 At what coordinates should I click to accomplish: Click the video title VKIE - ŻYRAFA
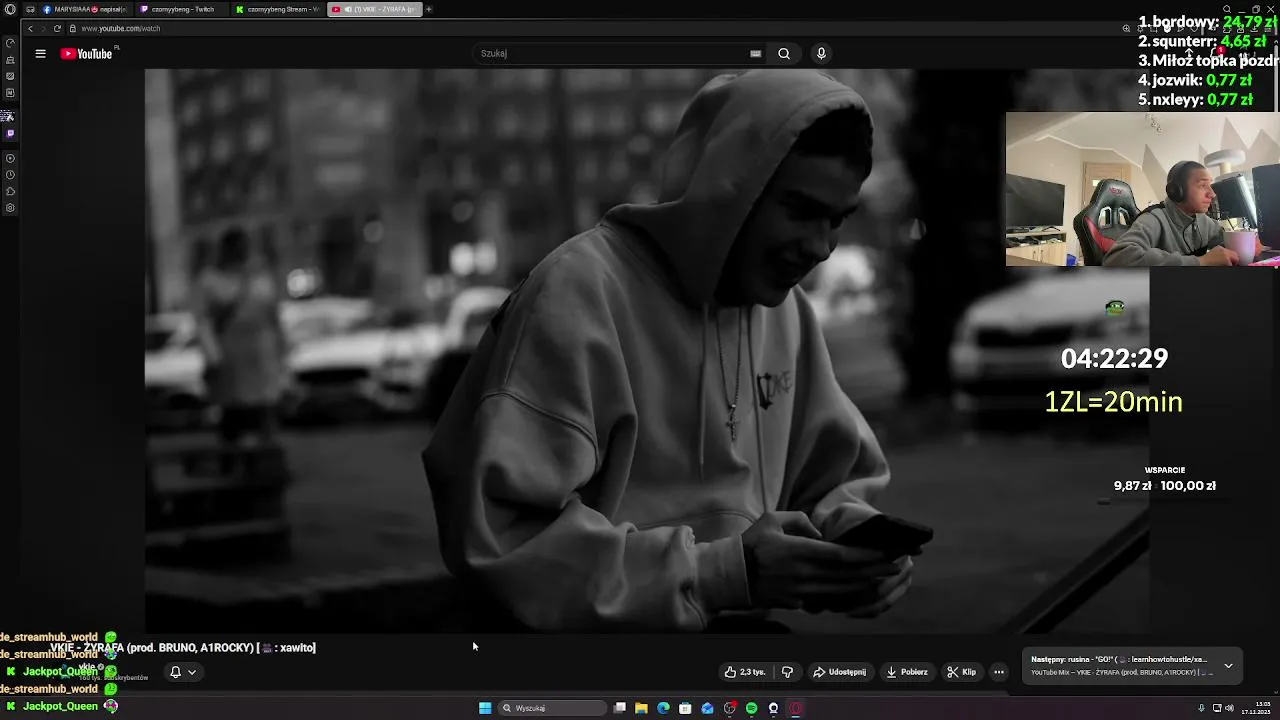(x=183, y=648)
